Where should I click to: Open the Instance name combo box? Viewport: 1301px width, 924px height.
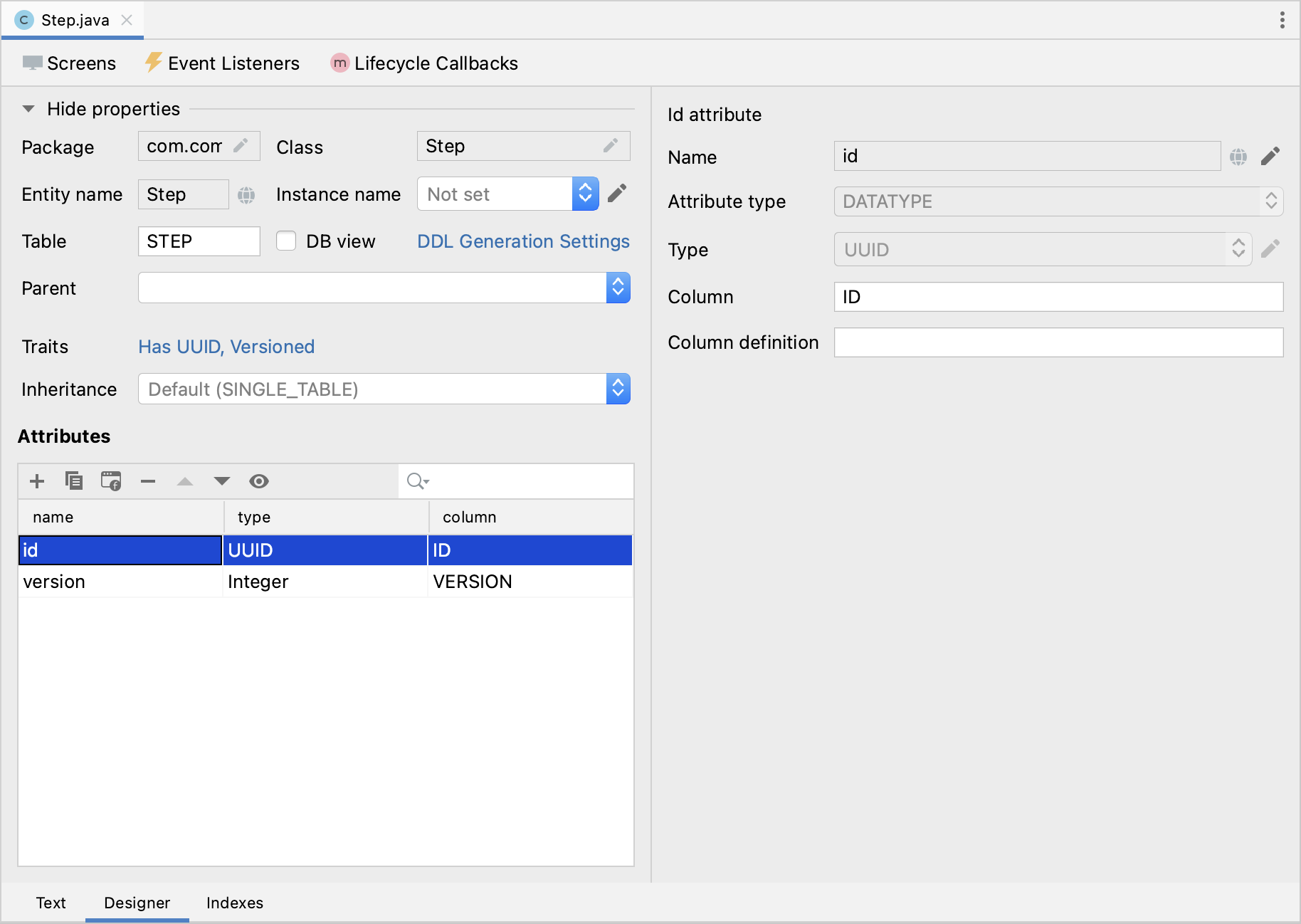coord(584,194)
